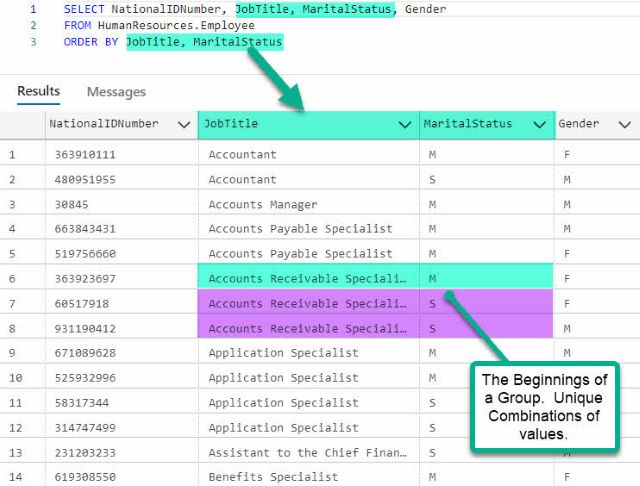Select Accounts Receivable Speciali… in row 6
Image resolution: width=640 pixels, height=486 pixels.
coord(307,279)
